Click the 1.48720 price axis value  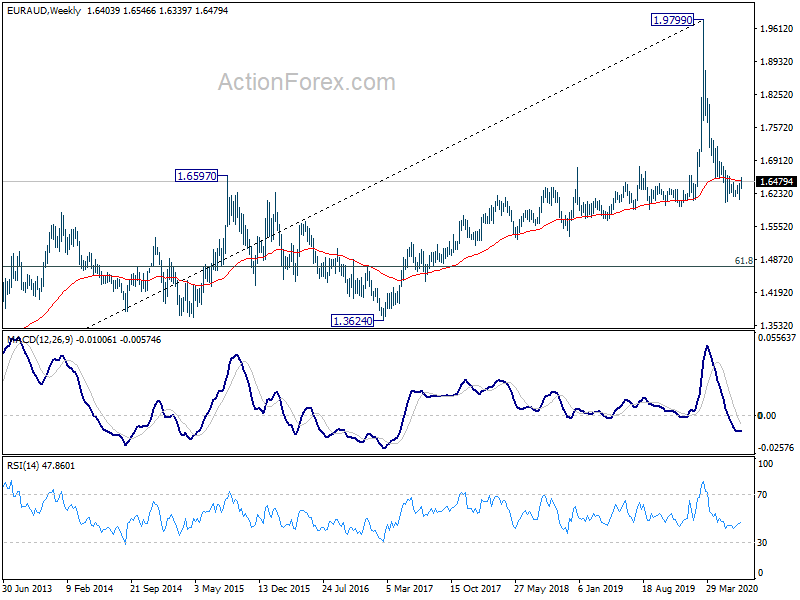(x=776, y=260)
